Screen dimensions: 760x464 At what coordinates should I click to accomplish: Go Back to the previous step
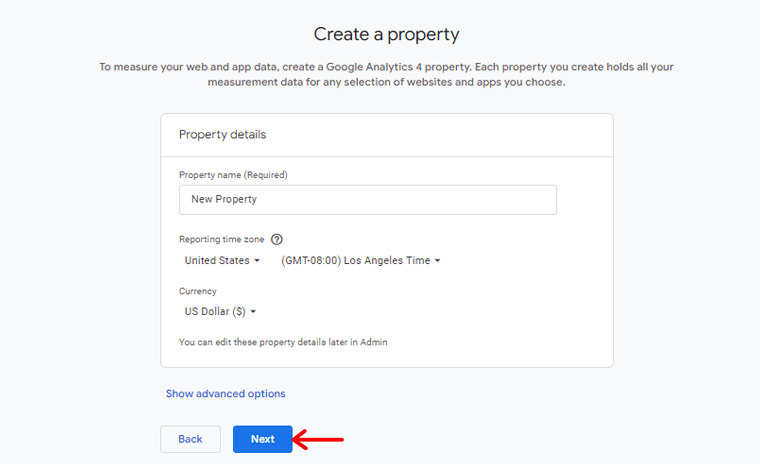190,439
